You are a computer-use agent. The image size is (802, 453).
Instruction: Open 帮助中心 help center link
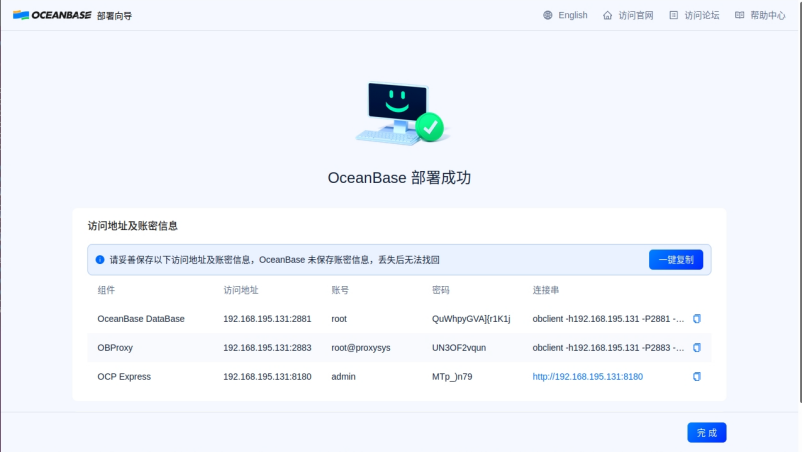[767, 15]
